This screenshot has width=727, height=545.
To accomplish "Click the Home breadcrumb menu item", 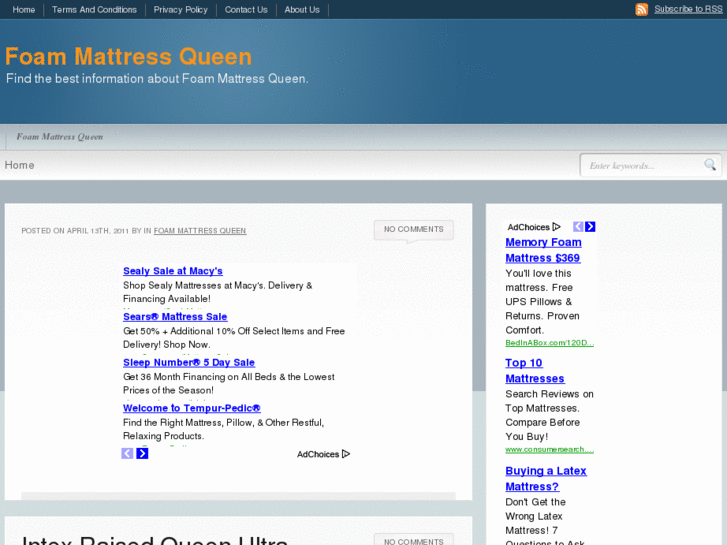I will [x=19, y=165].
